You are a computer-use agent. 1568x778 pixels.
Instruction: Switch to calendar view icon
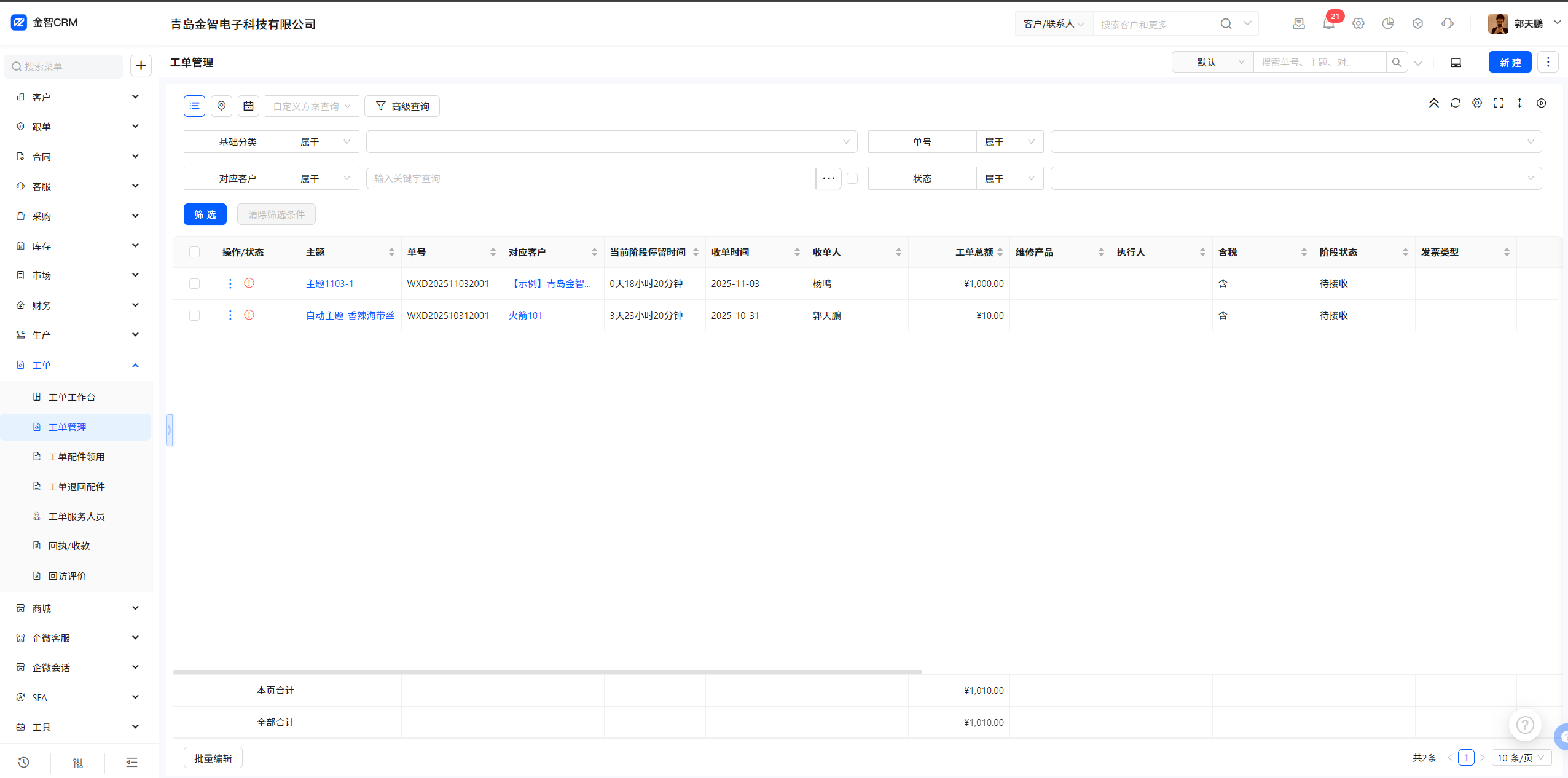tap(248, 106)
